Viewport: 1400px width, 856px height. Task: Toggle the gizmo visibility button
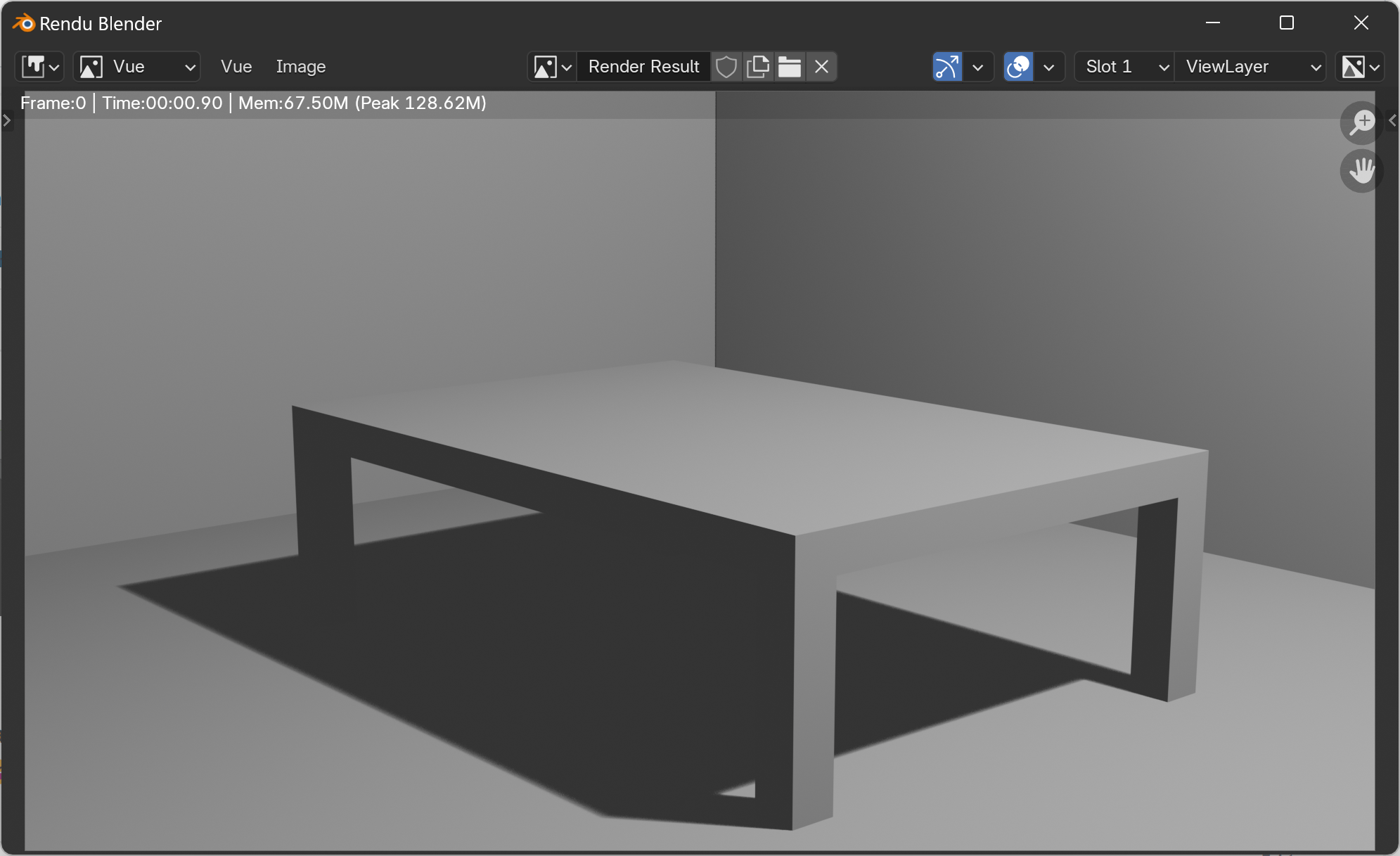point(946,67)
